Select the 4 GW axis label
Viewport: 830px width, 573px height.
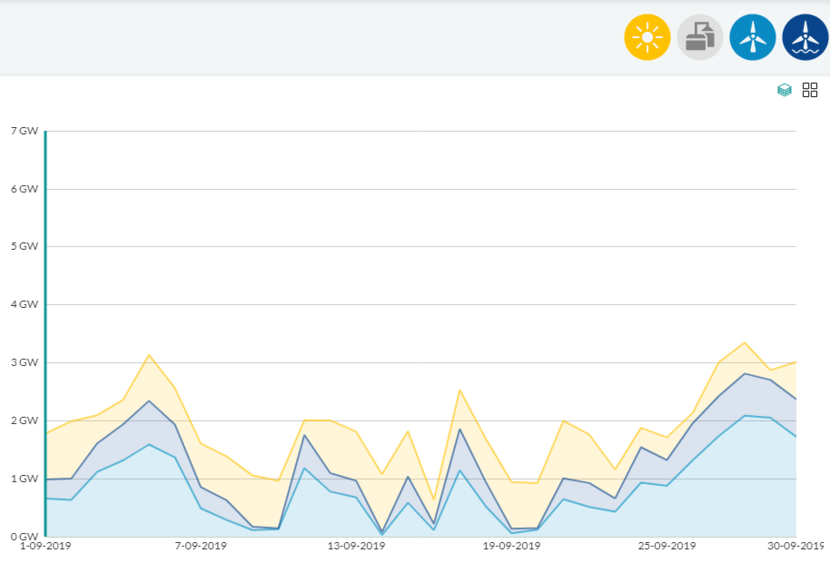coord(24,305)
